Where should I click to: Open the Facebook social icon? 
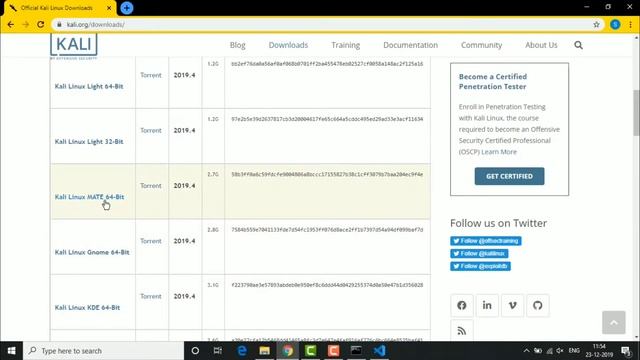click(462, 305)
